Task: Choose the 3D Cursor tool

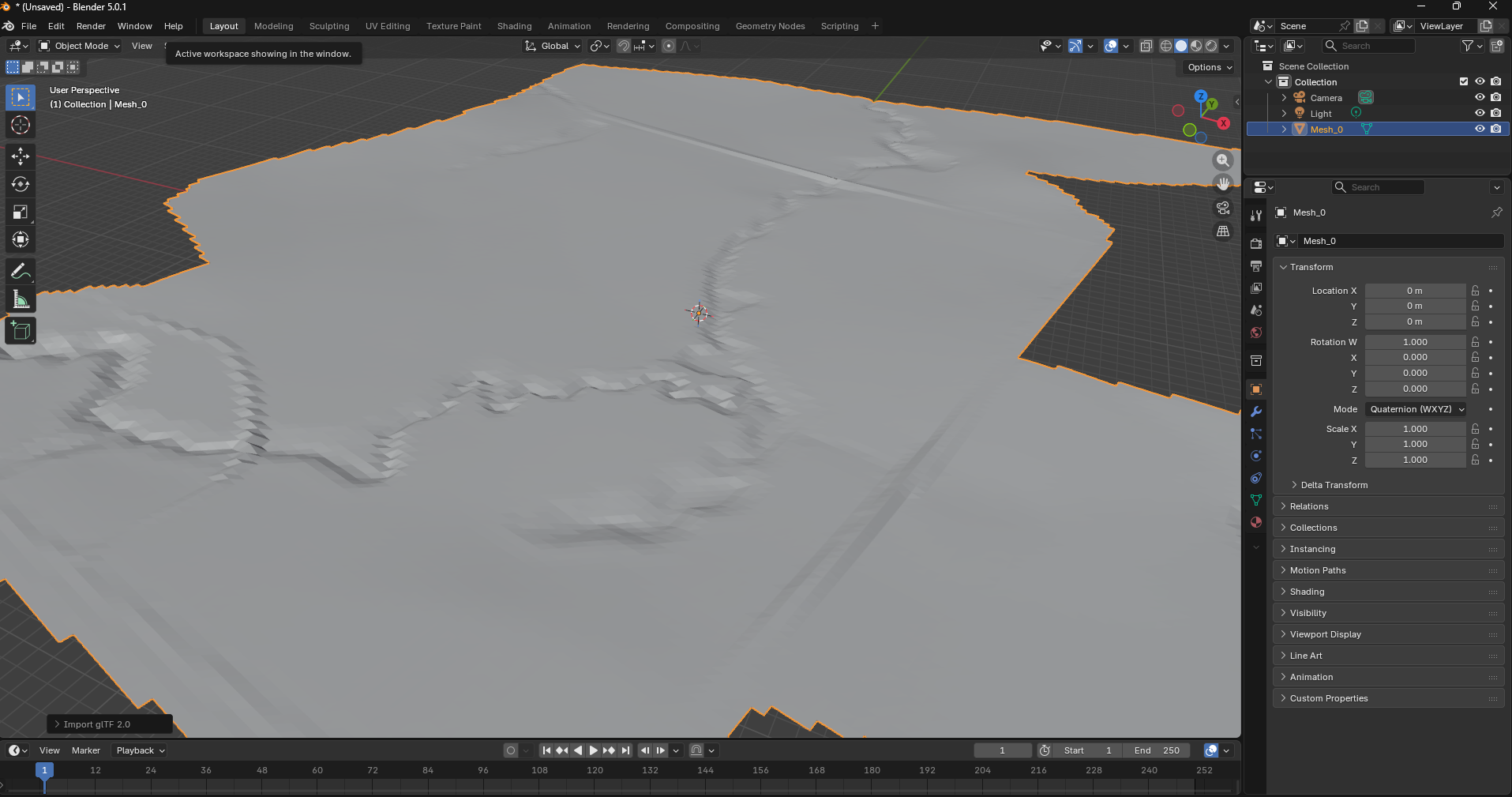Action: [21, 125]
